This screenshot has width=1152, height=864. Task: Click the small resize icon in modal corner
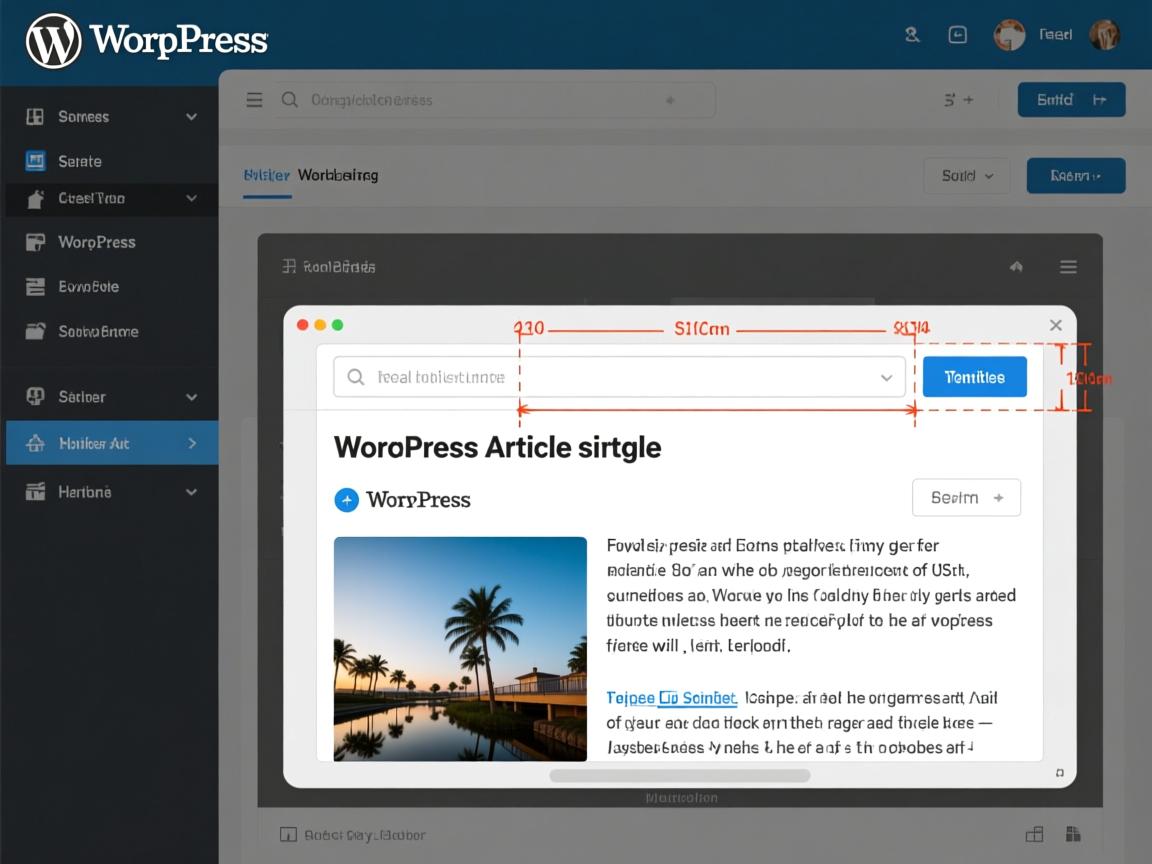pos(1059,773)
